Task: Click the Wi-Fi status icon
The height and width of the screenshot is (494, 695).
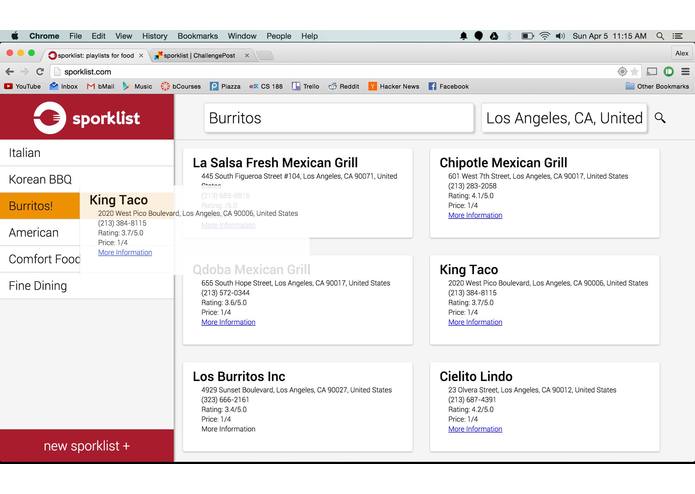Action: click(545, 36)
